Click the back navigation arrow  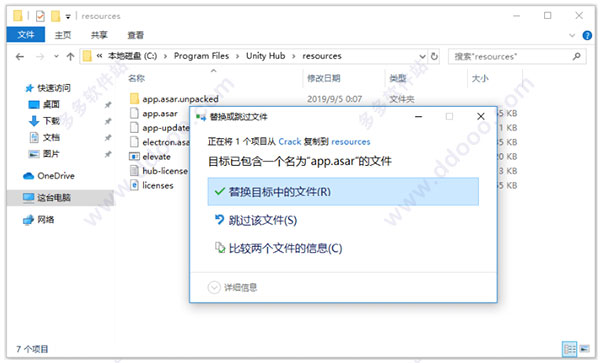coord(20,57)
